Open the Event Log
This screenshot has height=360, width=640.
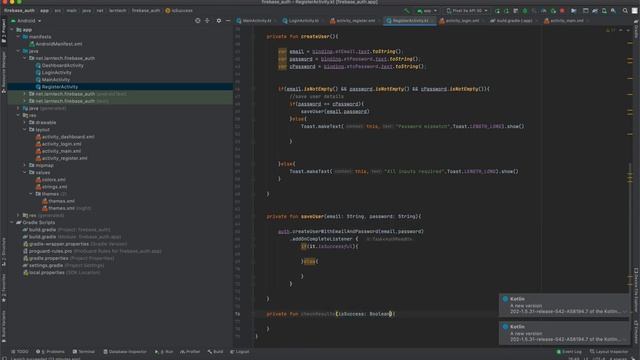569,351
